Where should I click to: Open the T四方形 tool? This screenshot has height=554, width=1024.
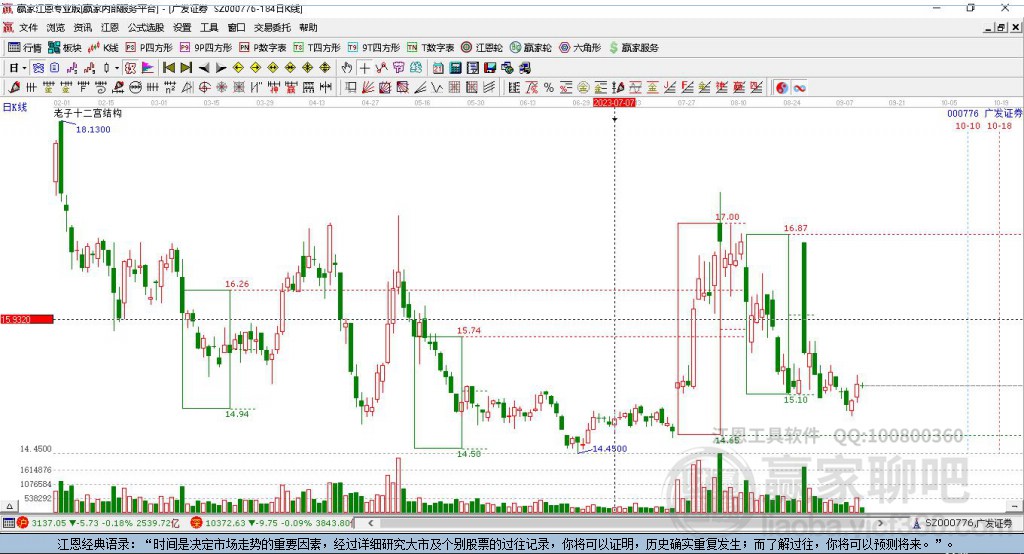317,48
